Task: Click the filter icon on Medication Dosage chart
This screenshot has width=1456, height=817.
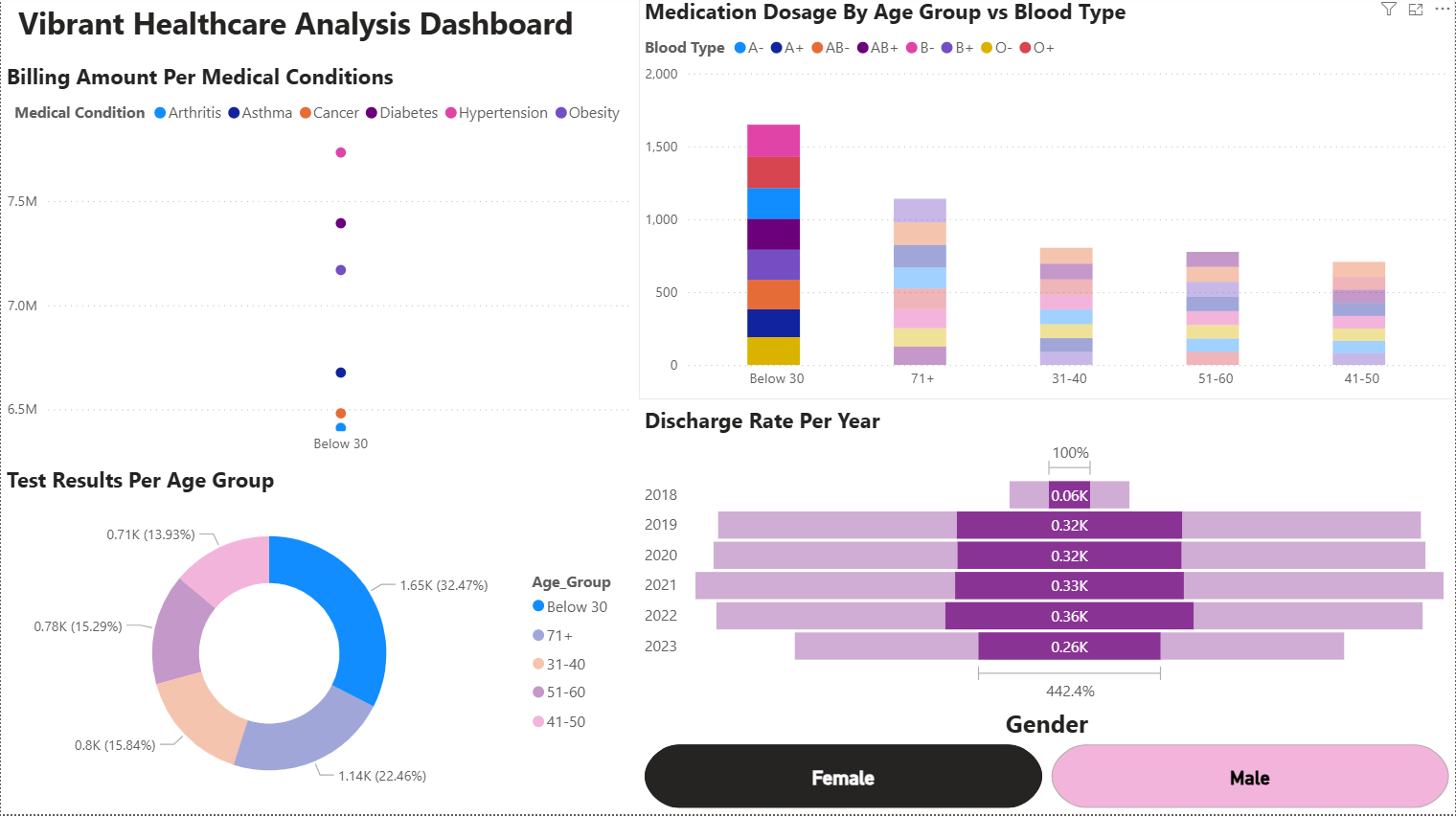Action: (x=1388, y=10)
